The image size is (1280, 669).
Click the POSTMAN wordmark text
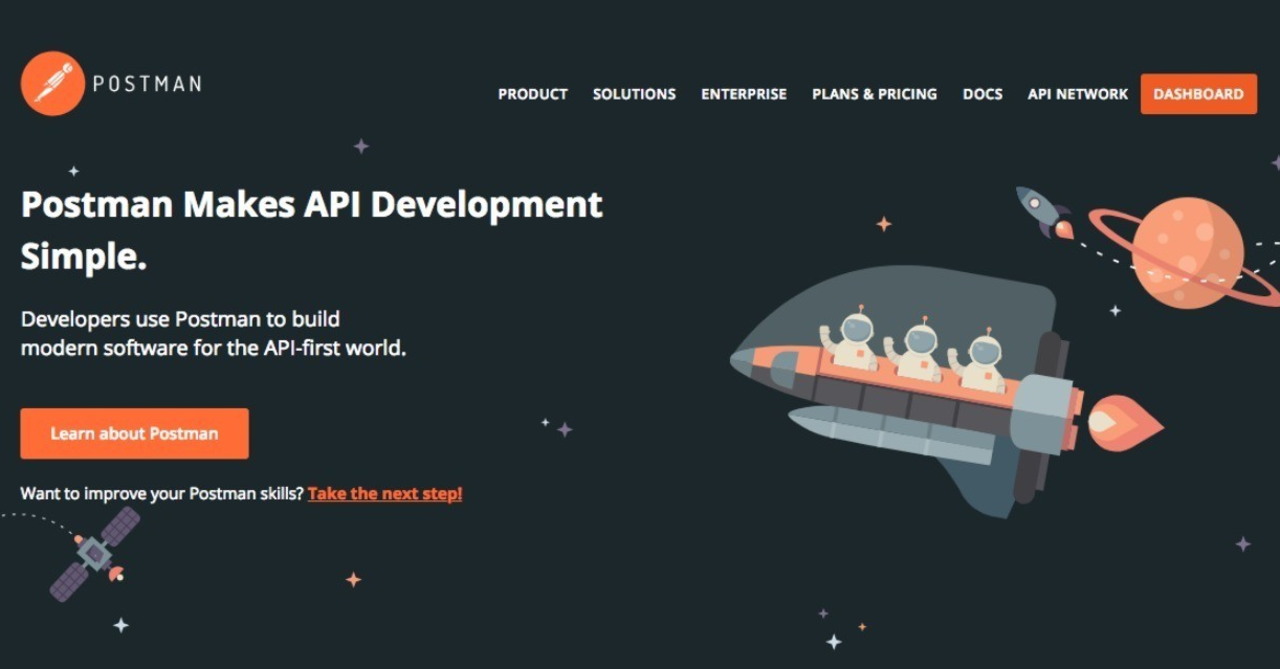point(147,84)
